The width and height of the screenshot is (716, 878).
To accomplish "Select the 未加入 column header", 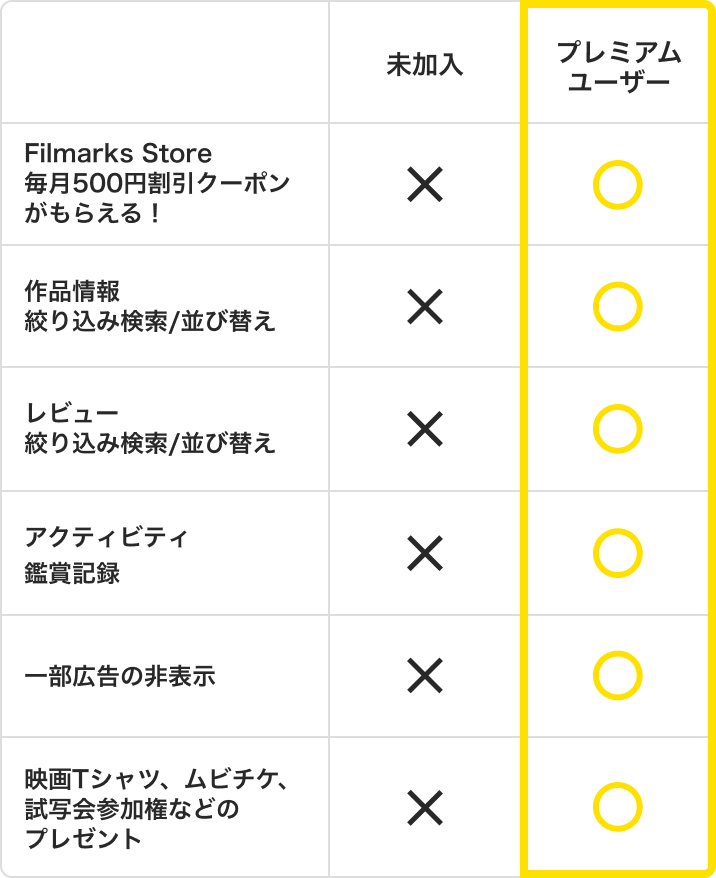I will [x=425, y=66].
